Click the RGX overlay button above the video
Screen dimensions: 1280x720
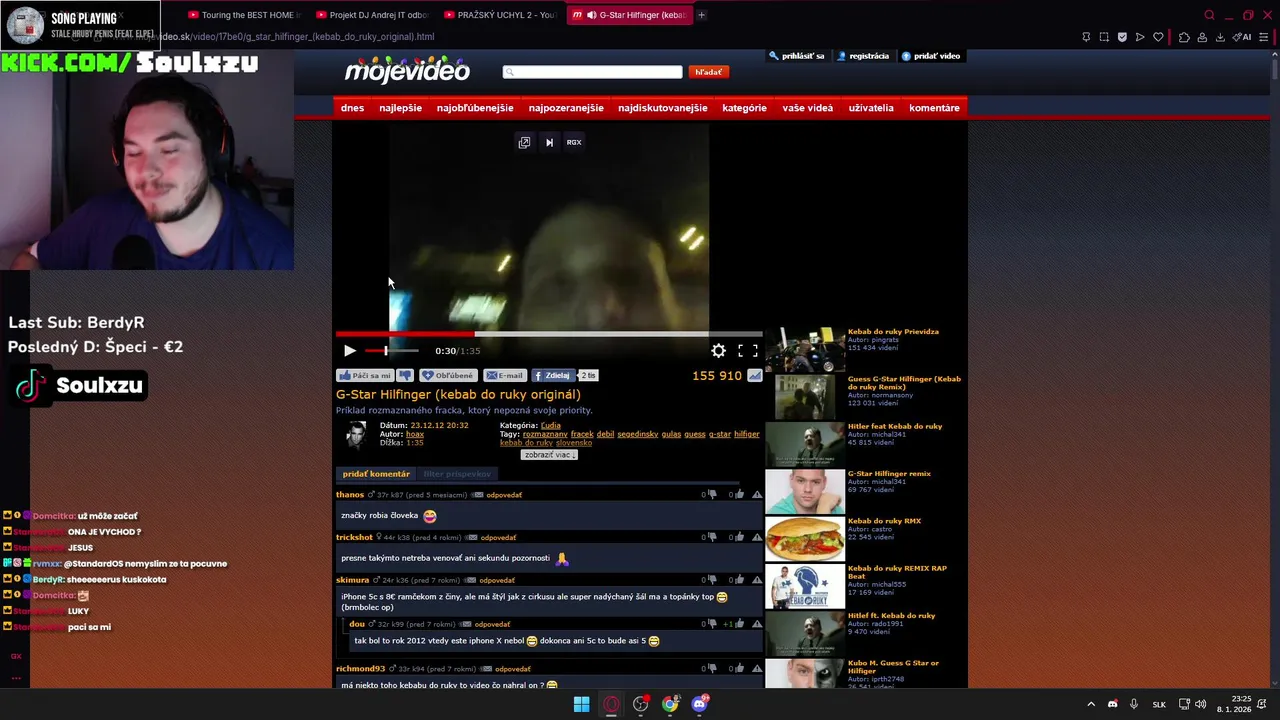[574, 142]
